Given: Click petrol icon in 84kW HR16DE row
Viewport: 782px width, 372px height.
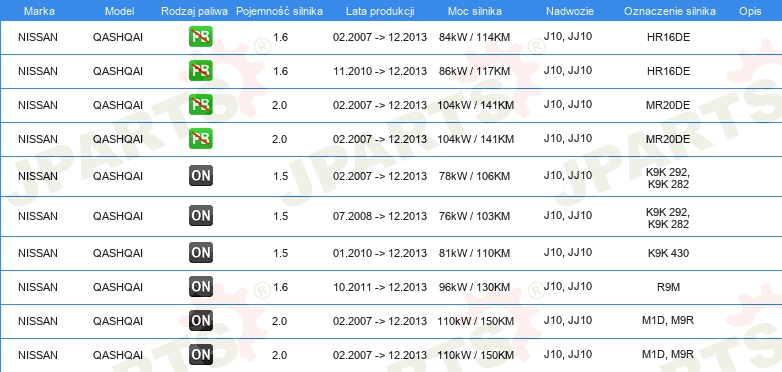Looking at the screenshot, I should (201, 37).
